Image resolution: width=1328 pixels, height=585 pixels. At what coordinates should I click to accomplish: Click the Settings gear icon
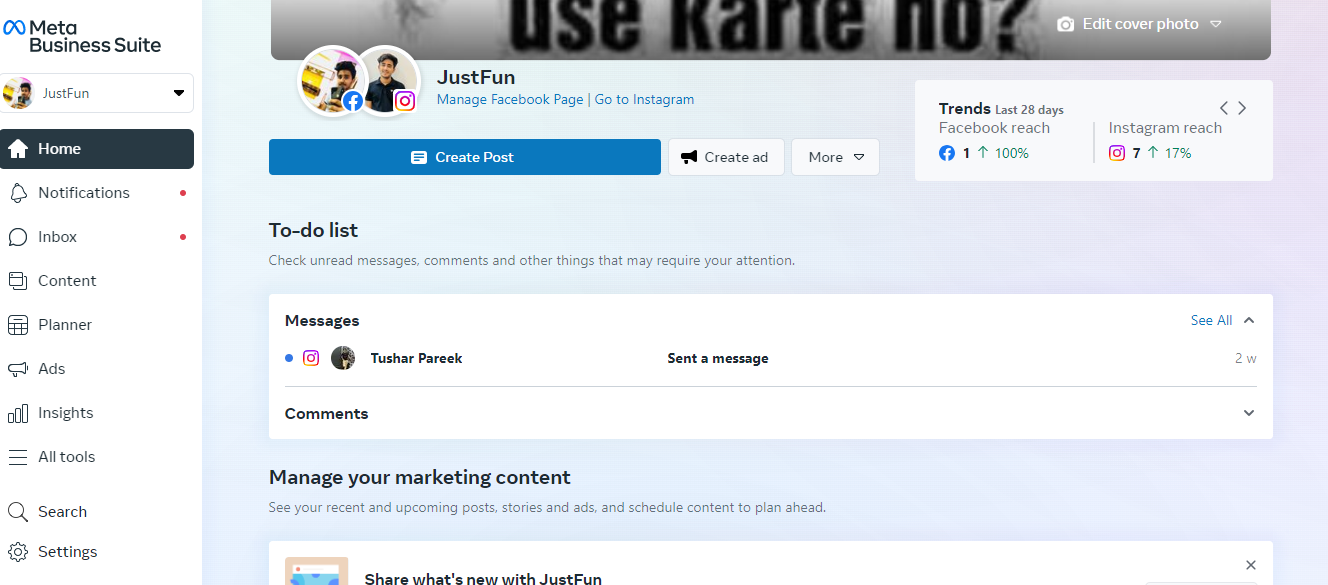coord(18,552)
